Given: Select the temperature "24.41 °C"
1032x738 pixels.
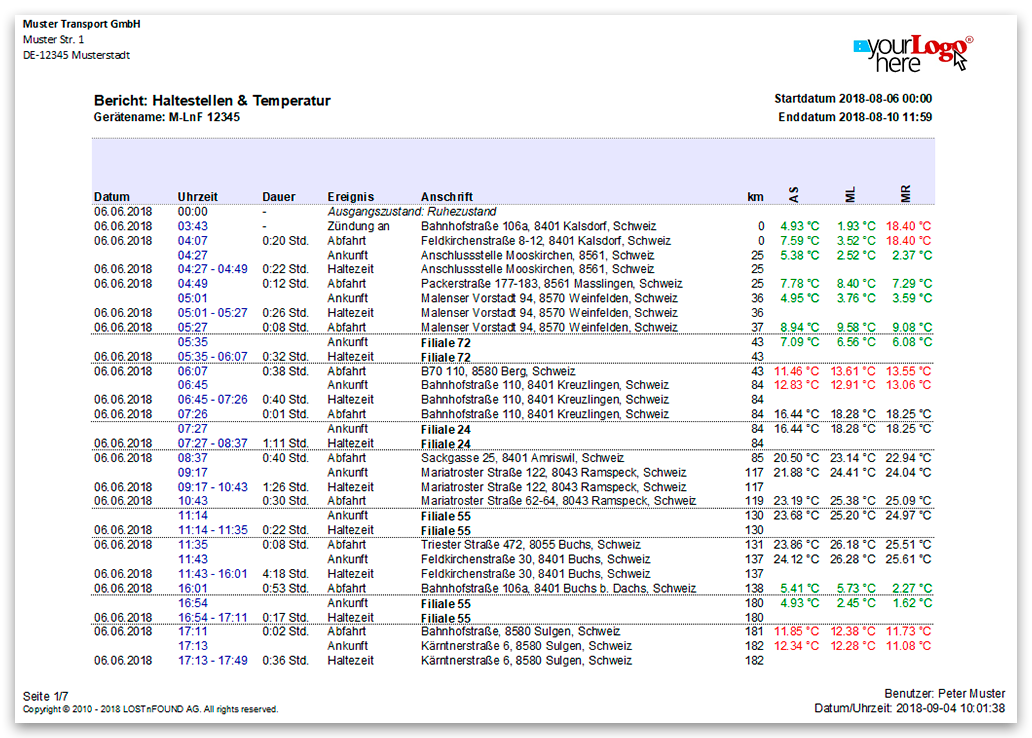Looking at the screenshot, I should 853,473.
